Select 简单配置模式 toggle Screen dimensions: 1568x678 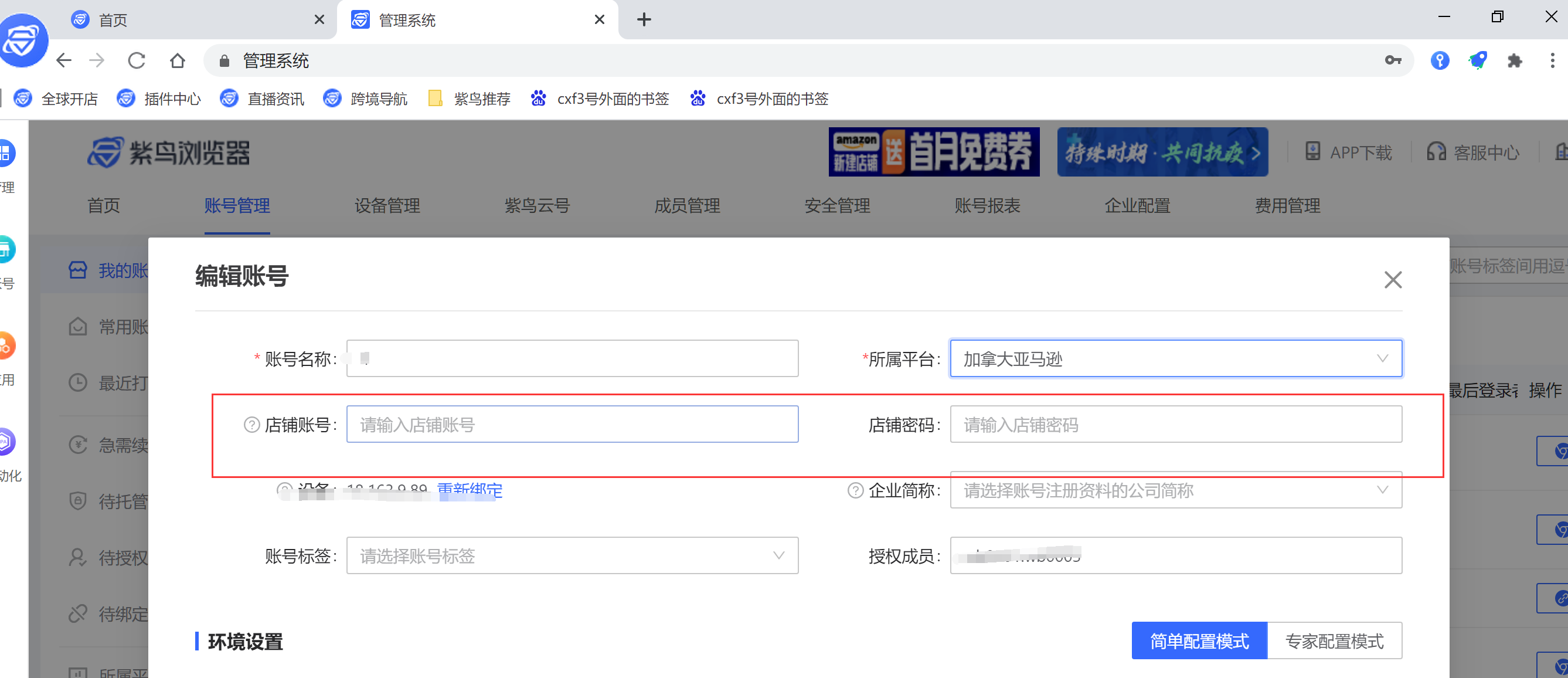[x=1199, y=641]
